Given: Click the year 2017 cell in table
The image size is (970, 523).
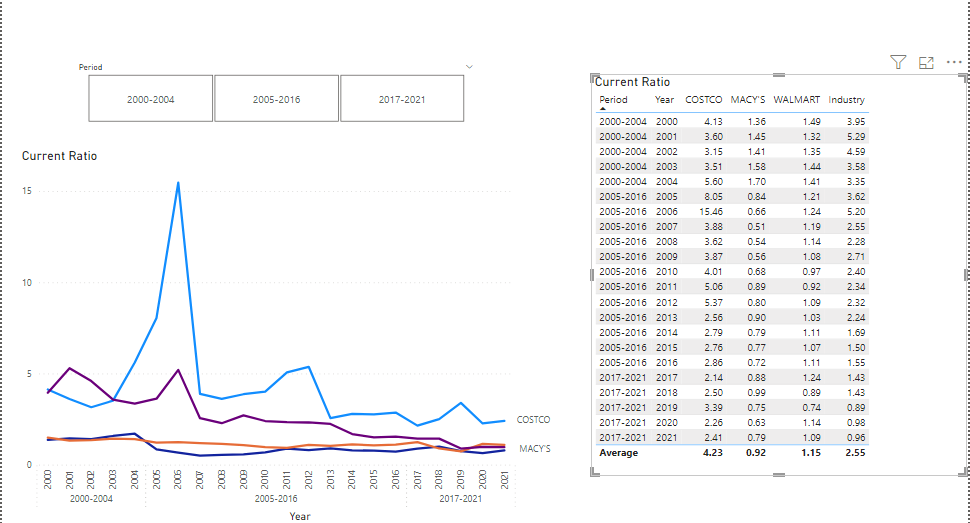Looking at the screenshot, I should [667, 378].
